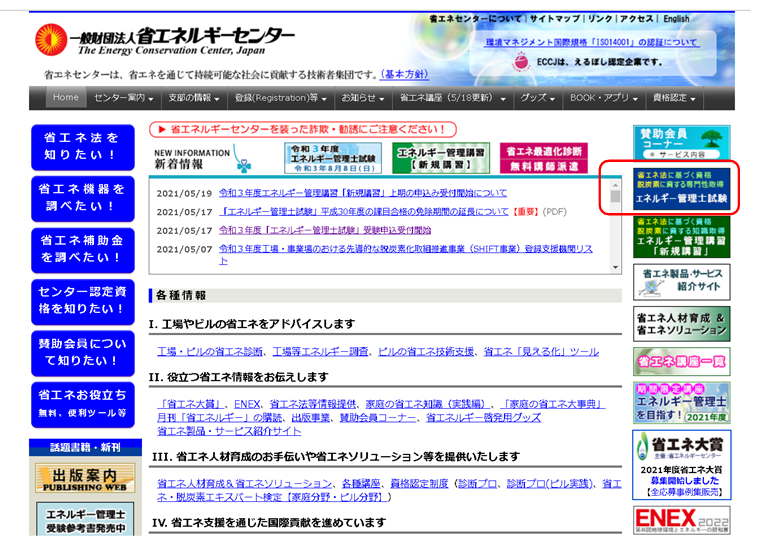Open the 省エネ「見える化」ツール link
This screenshot has height=553, width=759.
coord(541,352)
